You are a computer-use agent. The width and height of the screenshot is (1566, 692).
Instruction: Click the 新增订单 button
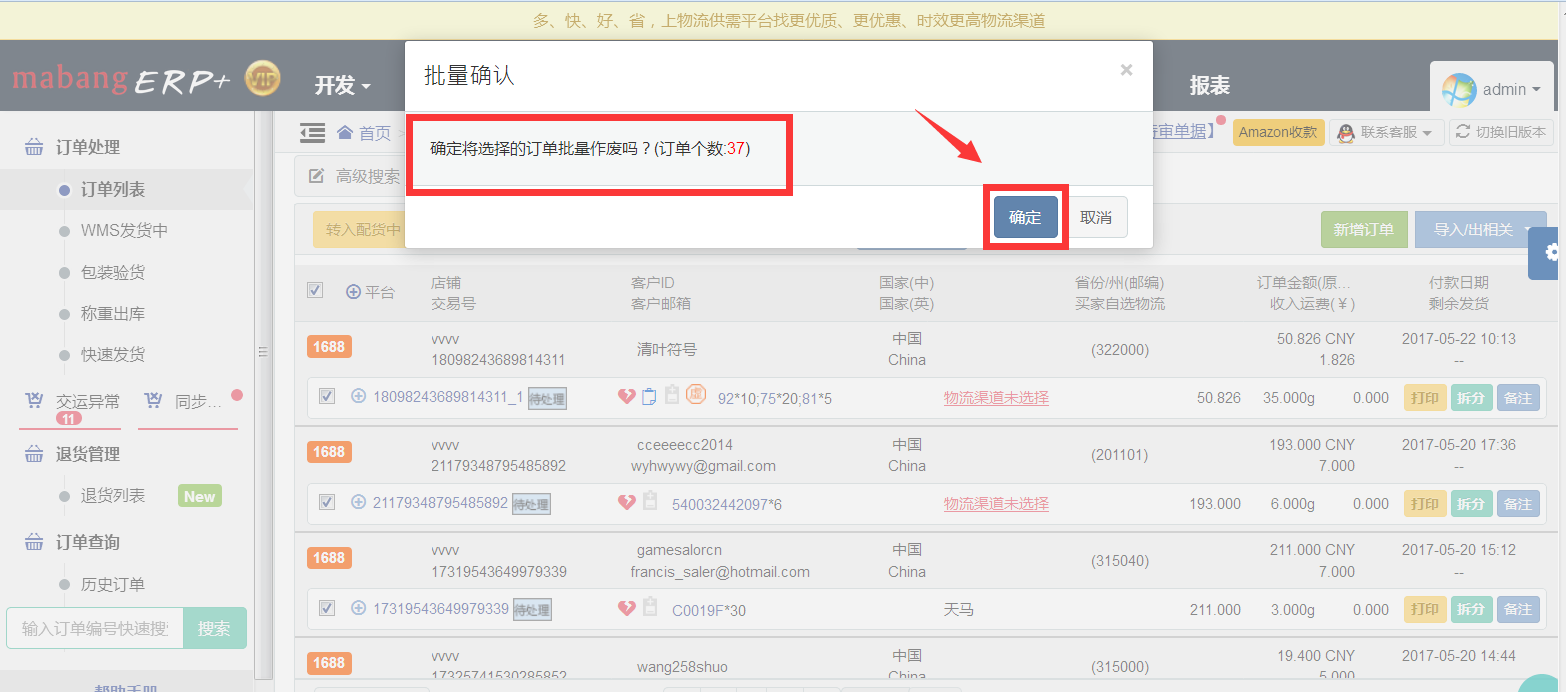(x=1364, y=230)
